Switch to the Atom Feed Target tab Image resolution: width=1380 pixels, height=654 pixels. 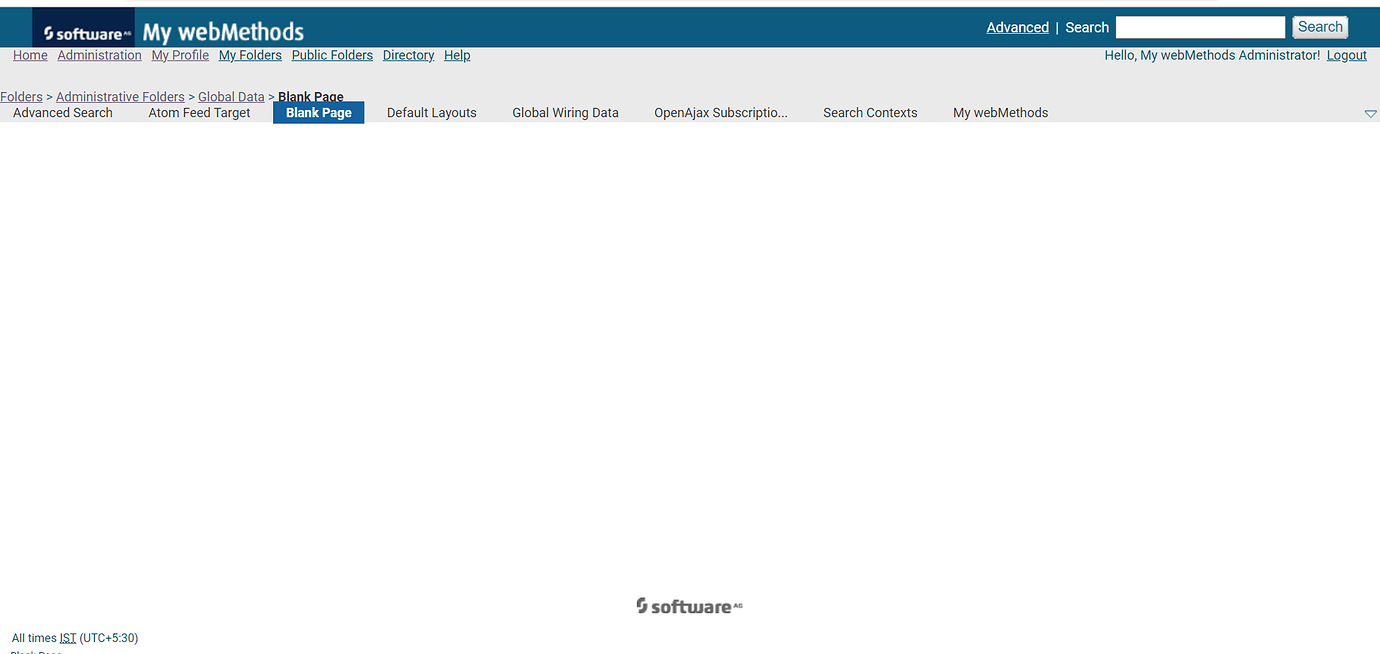coord(199,113)
